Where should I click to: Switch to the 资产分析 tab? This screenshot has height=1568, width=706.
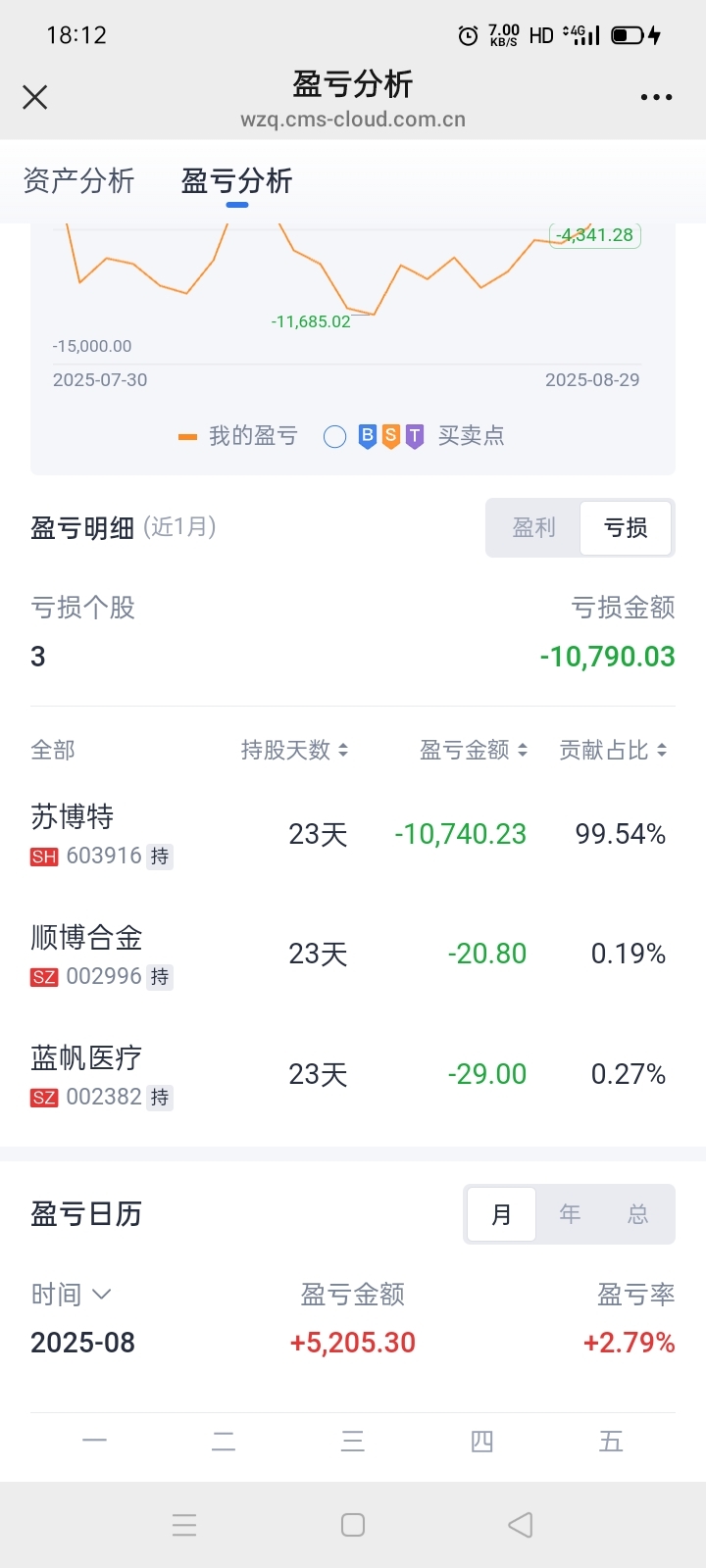tap(78, 180)
